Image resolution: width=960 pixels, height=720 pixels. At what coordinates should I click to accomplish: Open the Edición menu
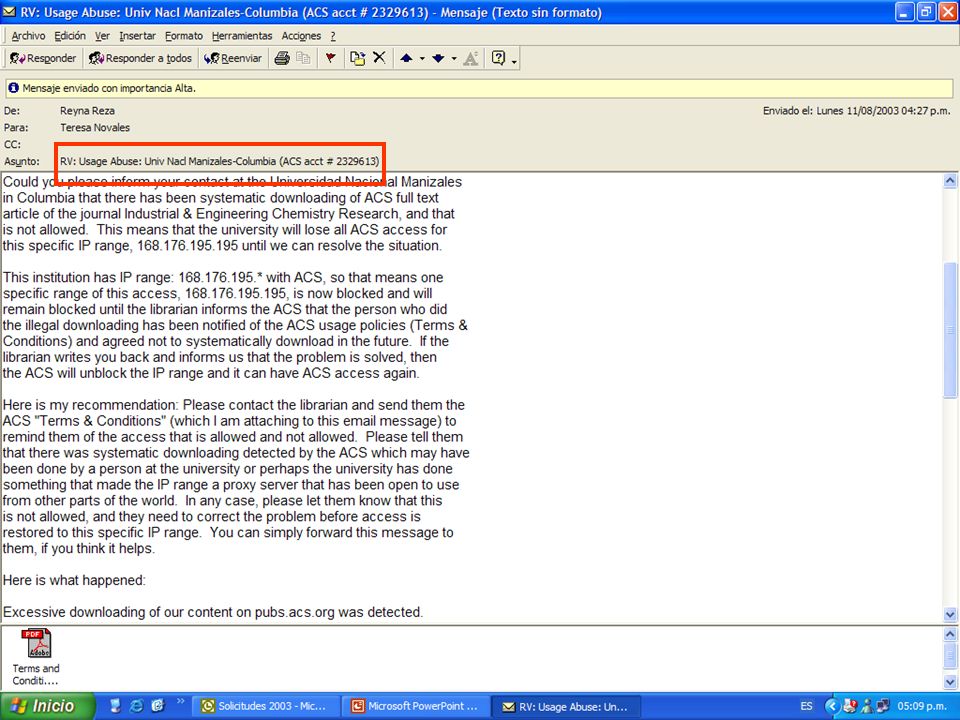(x=70, y=36)
